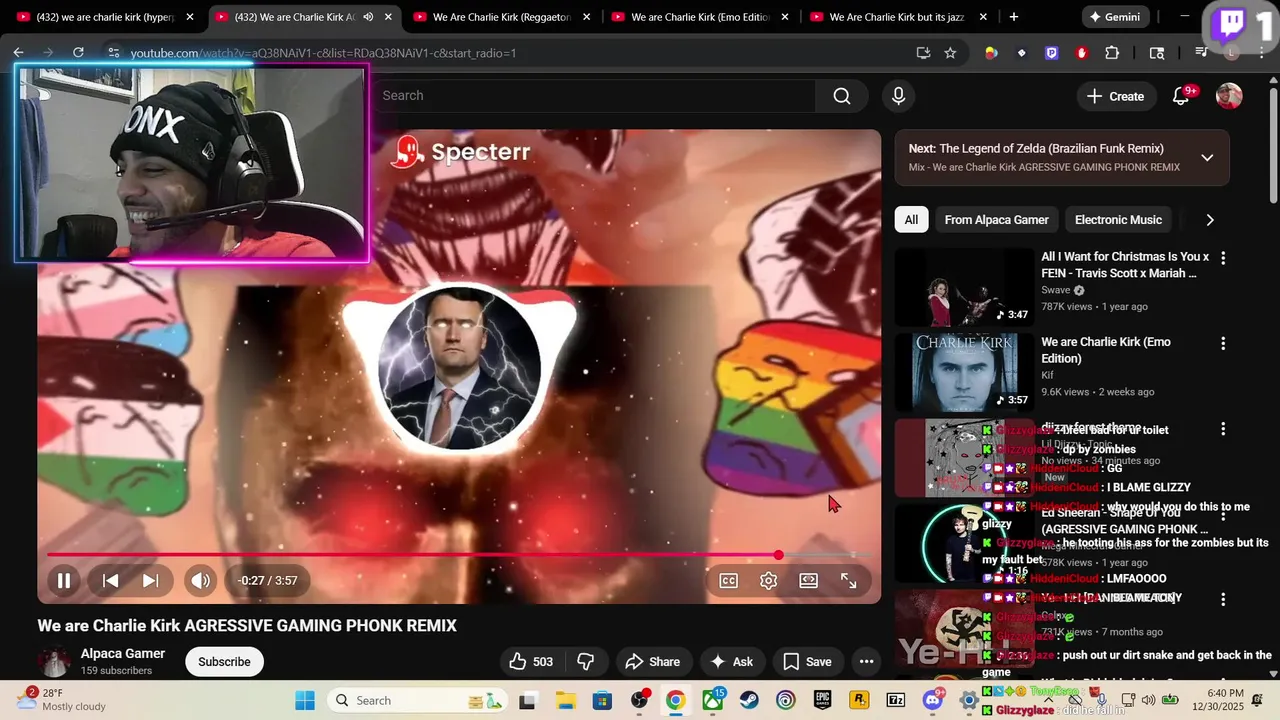Bookmark this page with star icon
1280x720 pixels.
(x=950, y=53)
